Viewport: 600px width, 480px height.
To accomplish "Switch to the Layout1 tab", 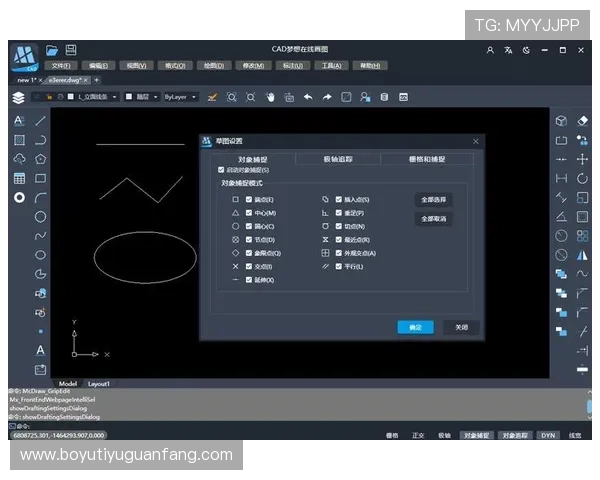I will coord(99,384).
